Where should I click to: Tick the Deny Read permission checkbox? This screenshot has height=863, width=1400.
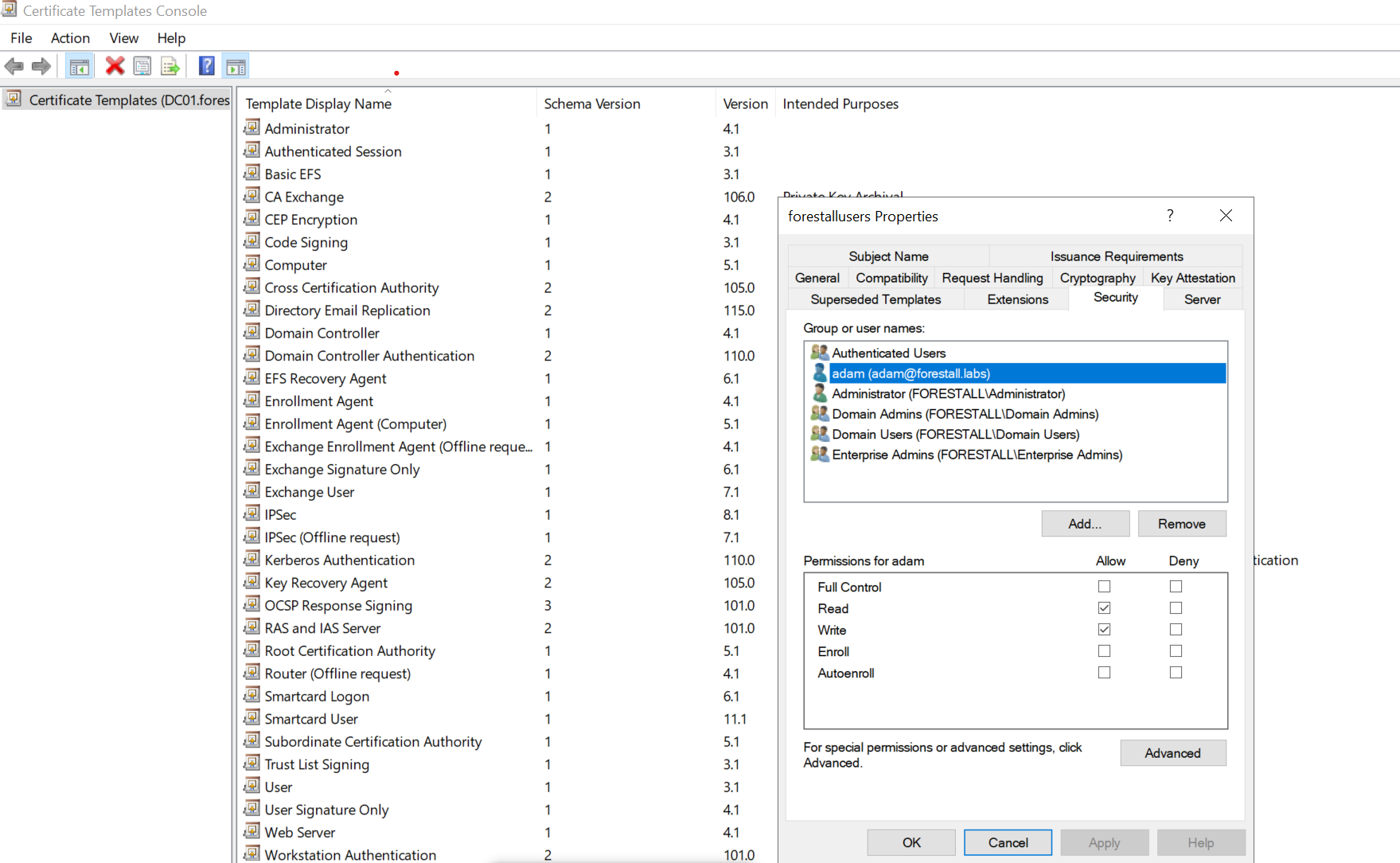tap(1176, 608)
